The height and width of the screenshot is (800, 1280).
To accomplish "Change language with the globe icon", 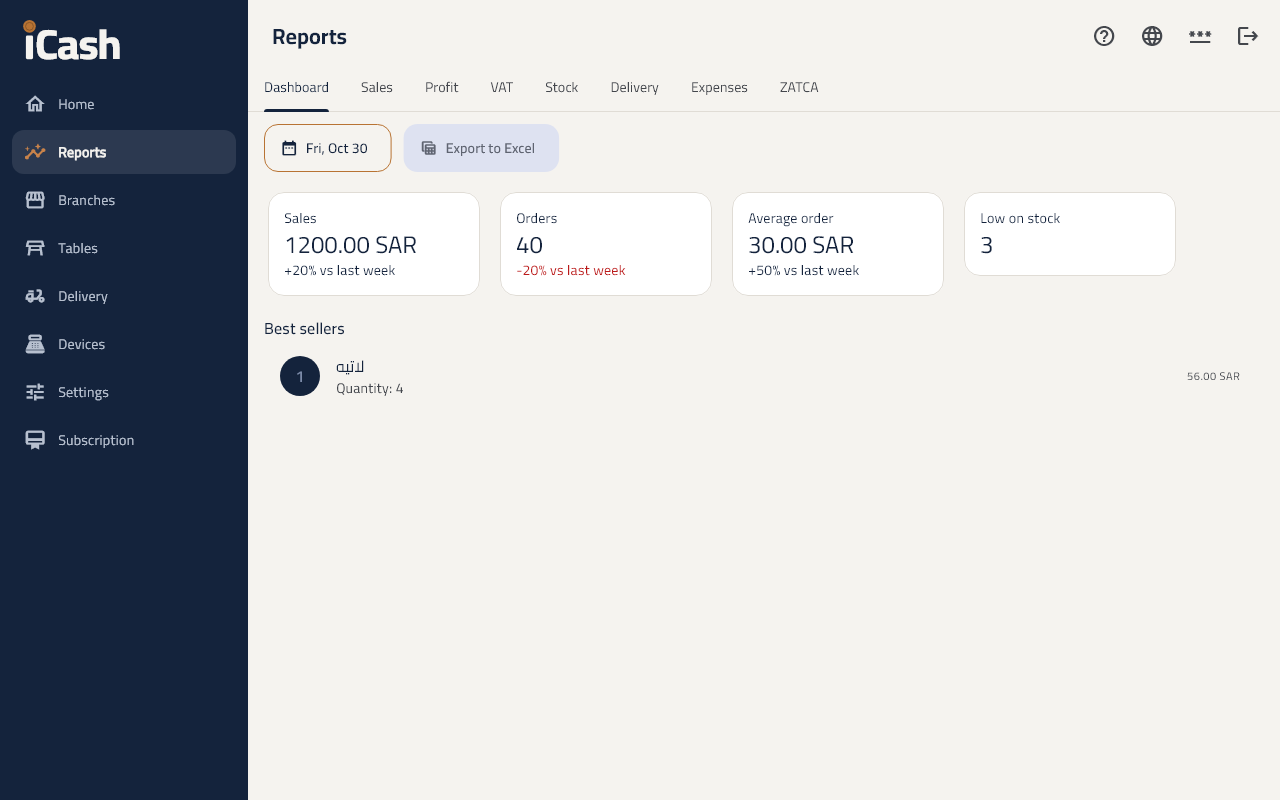I will click(1152, 36).
